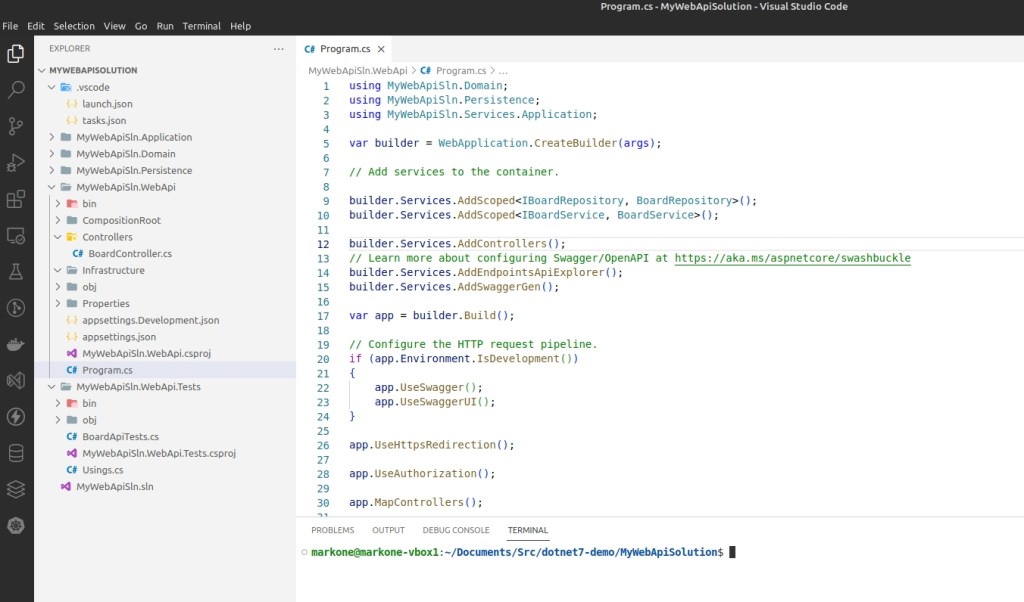
Task: Open Run and Debug view
Action: point(16,162)
